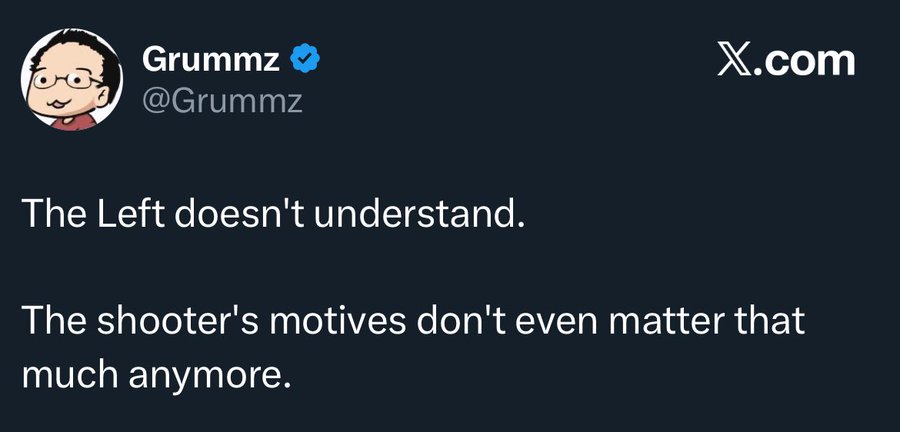Visit the @Grummz handle link
This screenshot has height=432, width=900.
223,100
